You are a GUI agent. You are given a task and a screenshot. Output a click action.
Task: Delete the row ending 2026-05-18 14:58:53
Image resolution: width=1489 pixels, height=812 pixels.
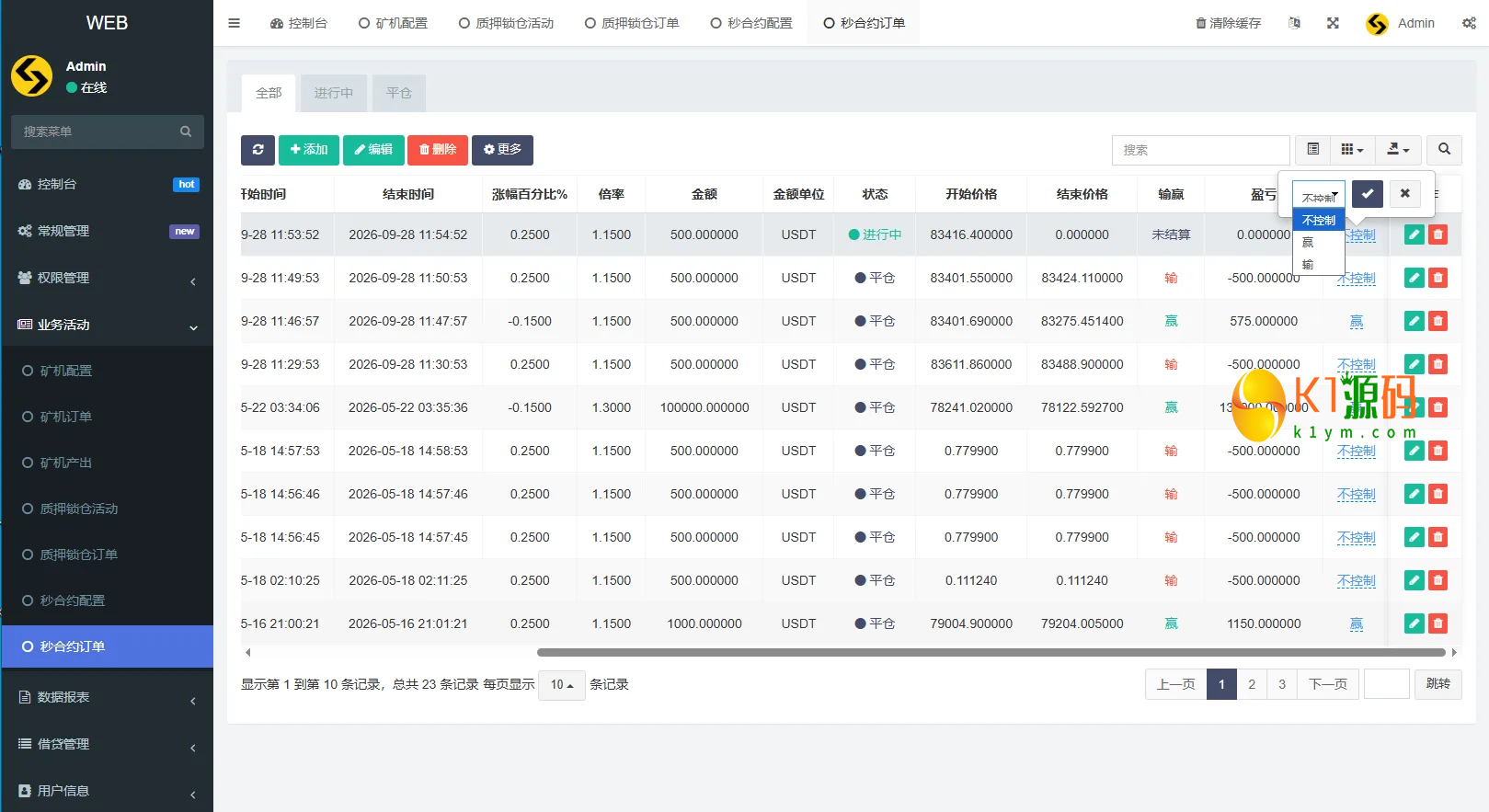pos(1438,451)
